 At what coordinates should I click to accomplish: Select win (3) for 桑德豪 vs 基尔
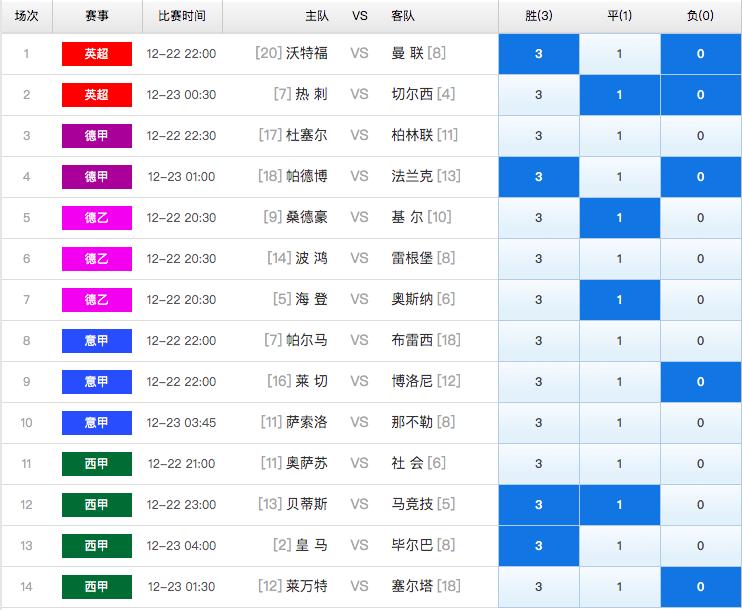point(539,218)
